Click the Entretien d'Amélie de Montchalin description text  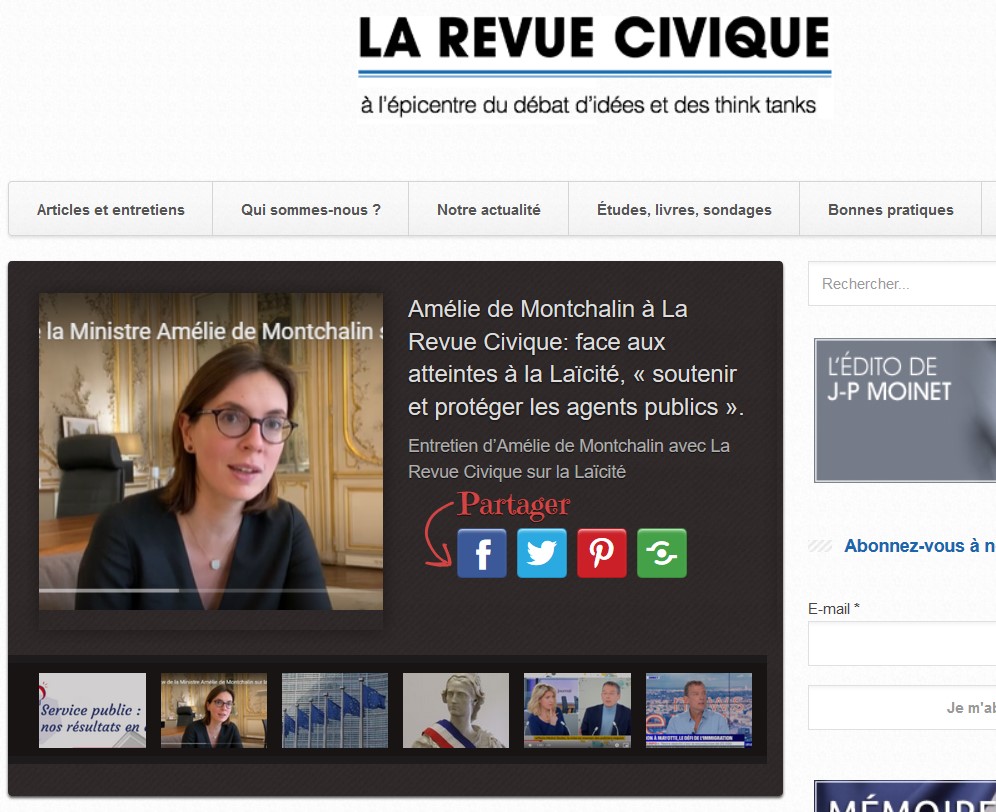tap(569, 459)
